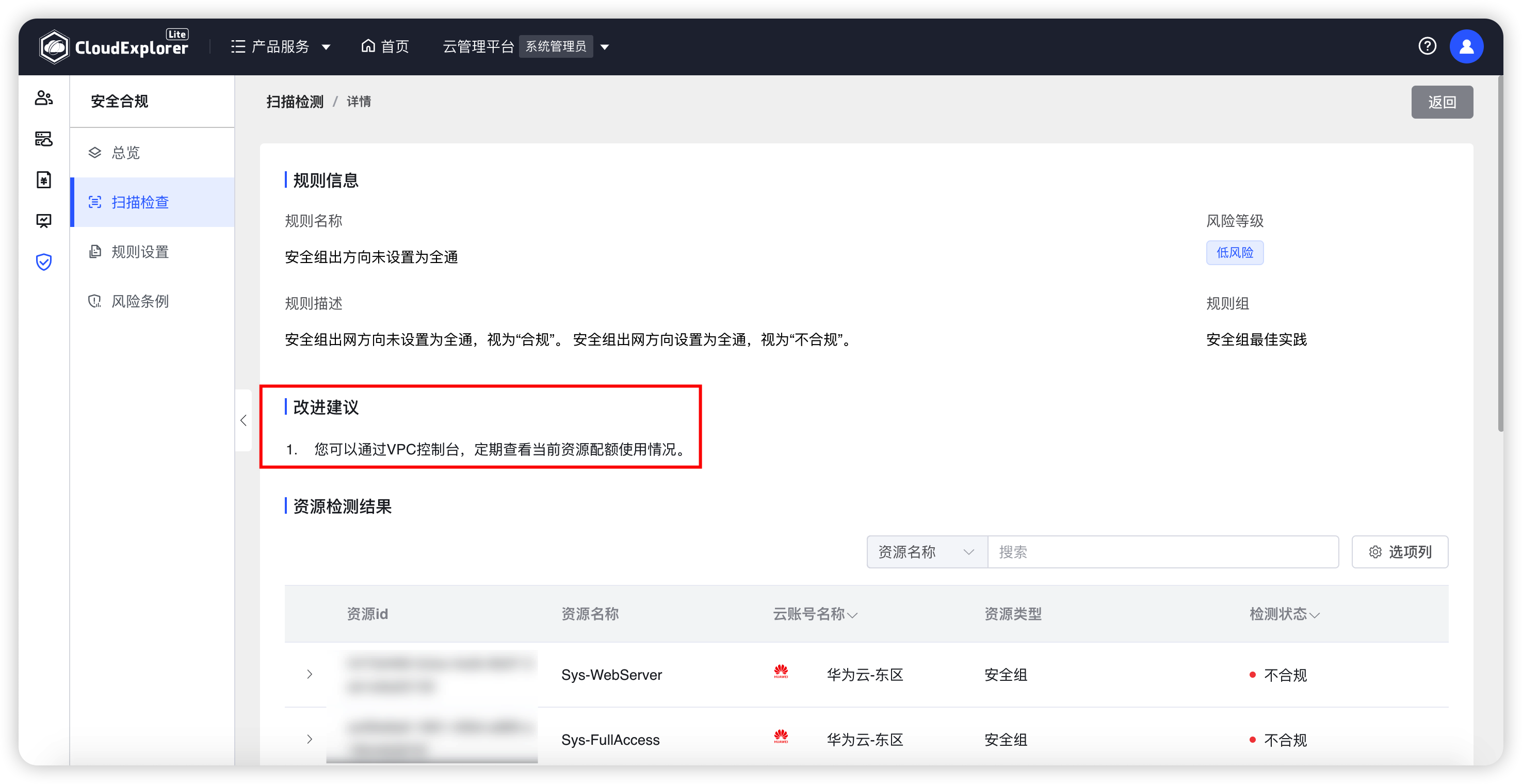The height and width of the screenshot is (784, 1522).
Task: Click the user avatar in the top bar
Action: (1466, 46)
